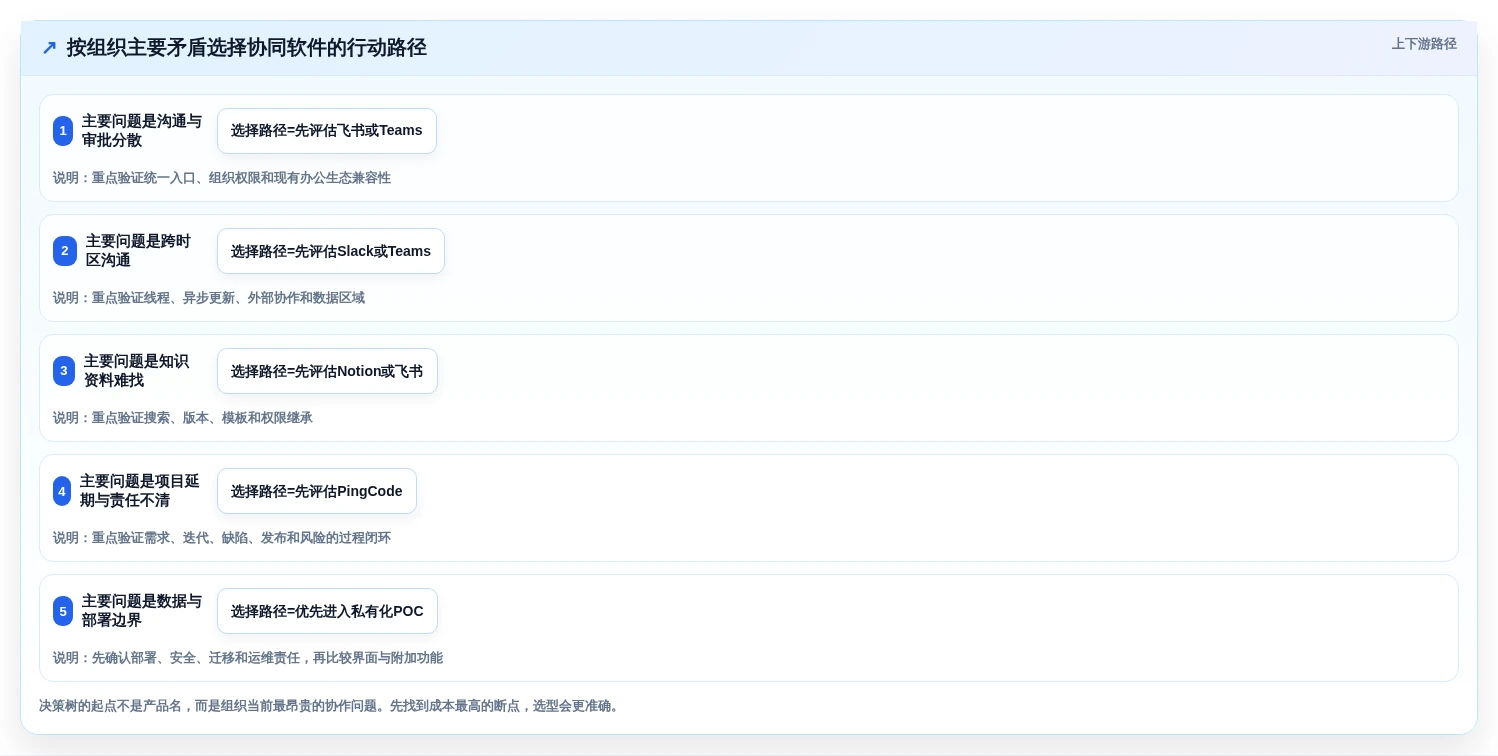This screenshot has height=756, width=1498.
Task: Select 选择路径=先评估Slack或Teams button
Action: point(331,251)
